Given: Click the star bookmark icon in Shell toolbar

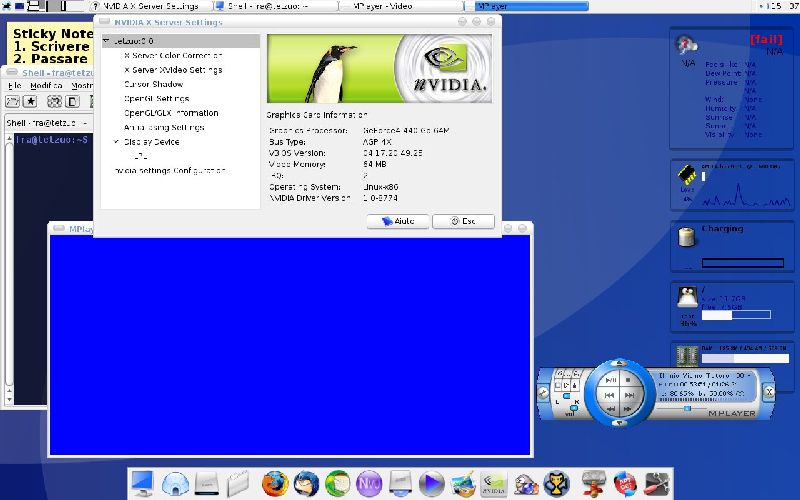Looking at the screenshot, I should click(x=31, y=102).
